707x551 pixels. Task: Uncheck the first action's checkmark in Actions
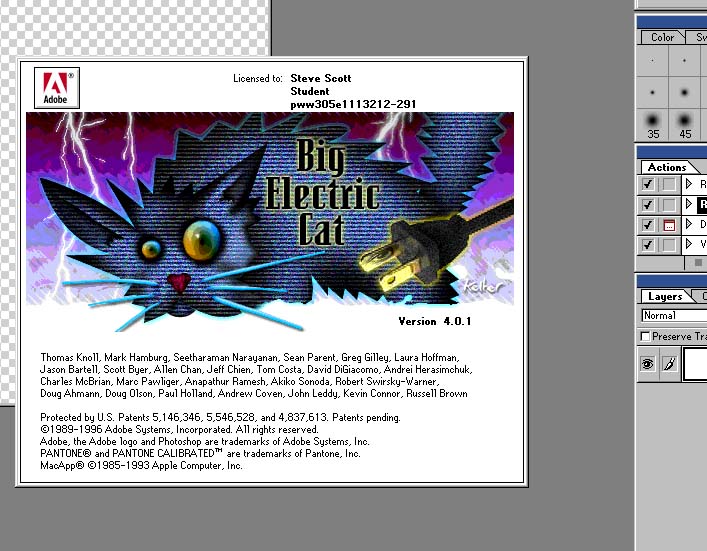pyautogui.click(x=648, y=185)
